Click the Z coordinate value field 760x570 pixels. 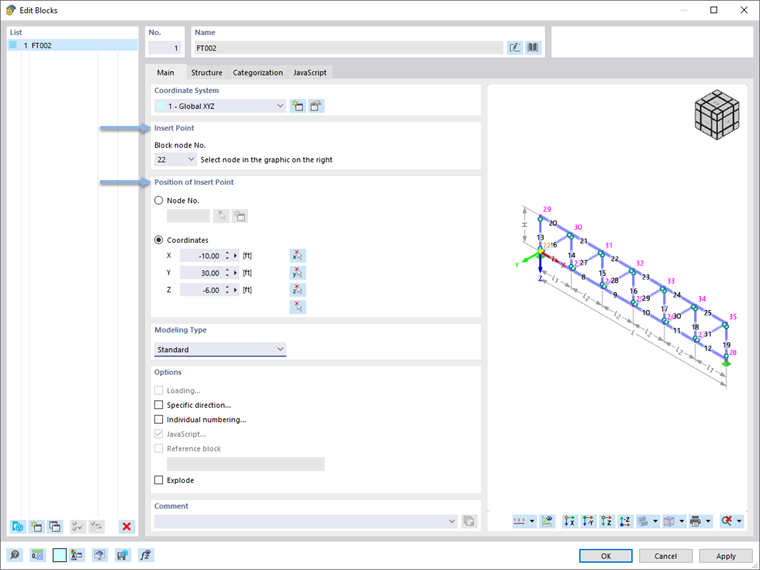point(201,290)
